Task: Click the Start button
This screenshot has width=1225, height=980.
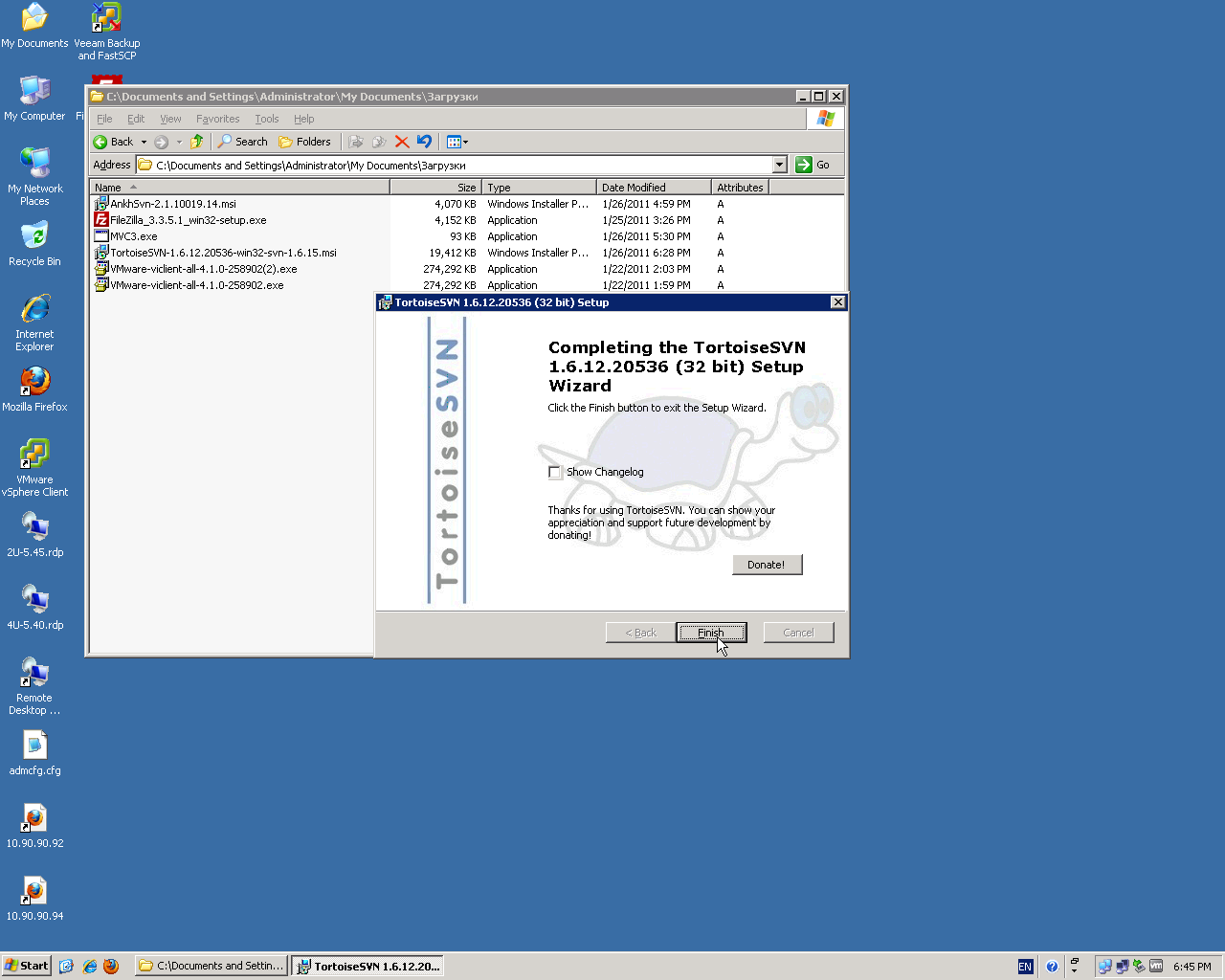Action: tap(26, 967)
